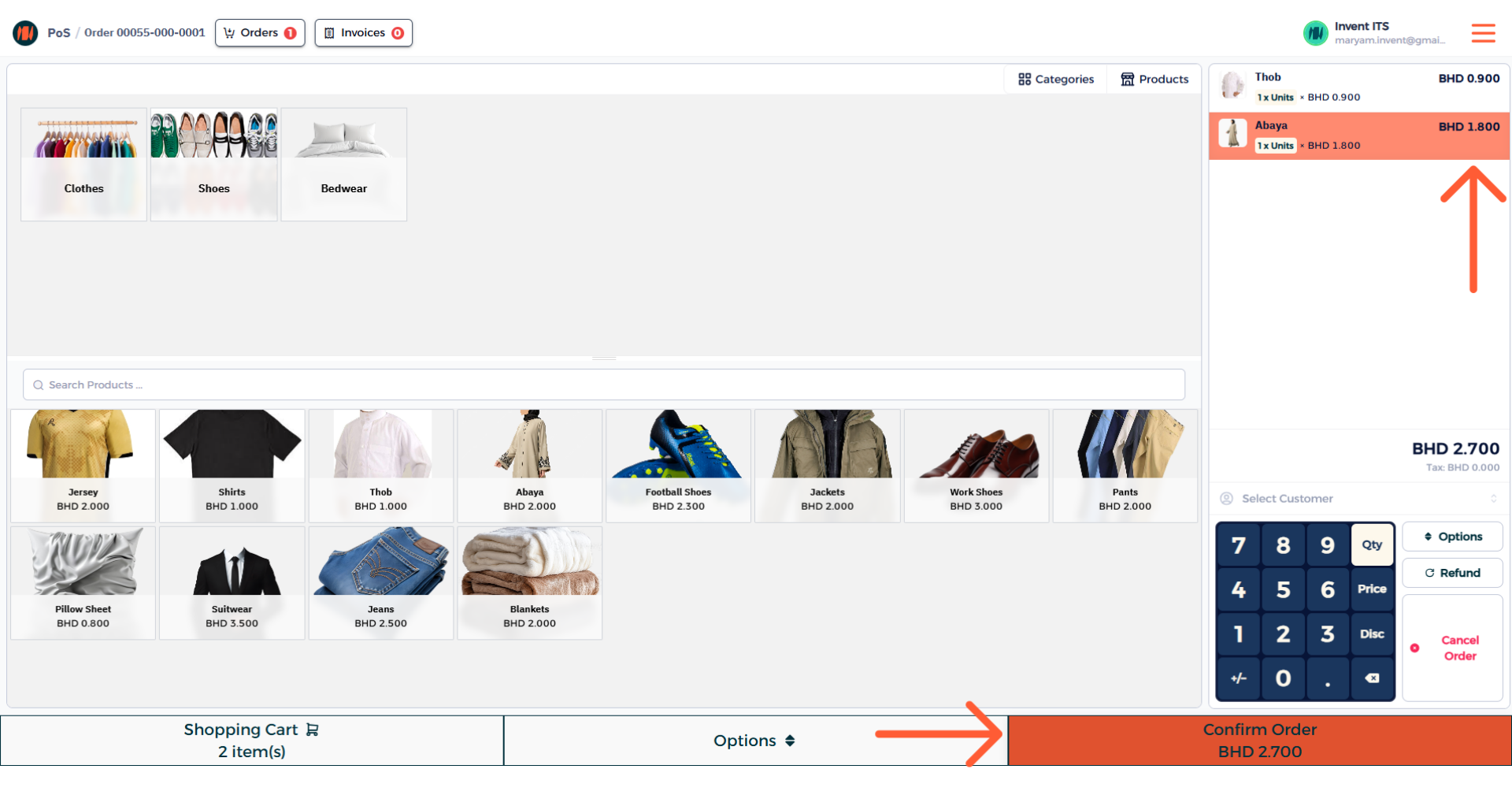Image resolution: width=1512 pixels, height=795 pixels.
Task: Click the Invent ITS user avatar
Action: (x=1315, y=33)
